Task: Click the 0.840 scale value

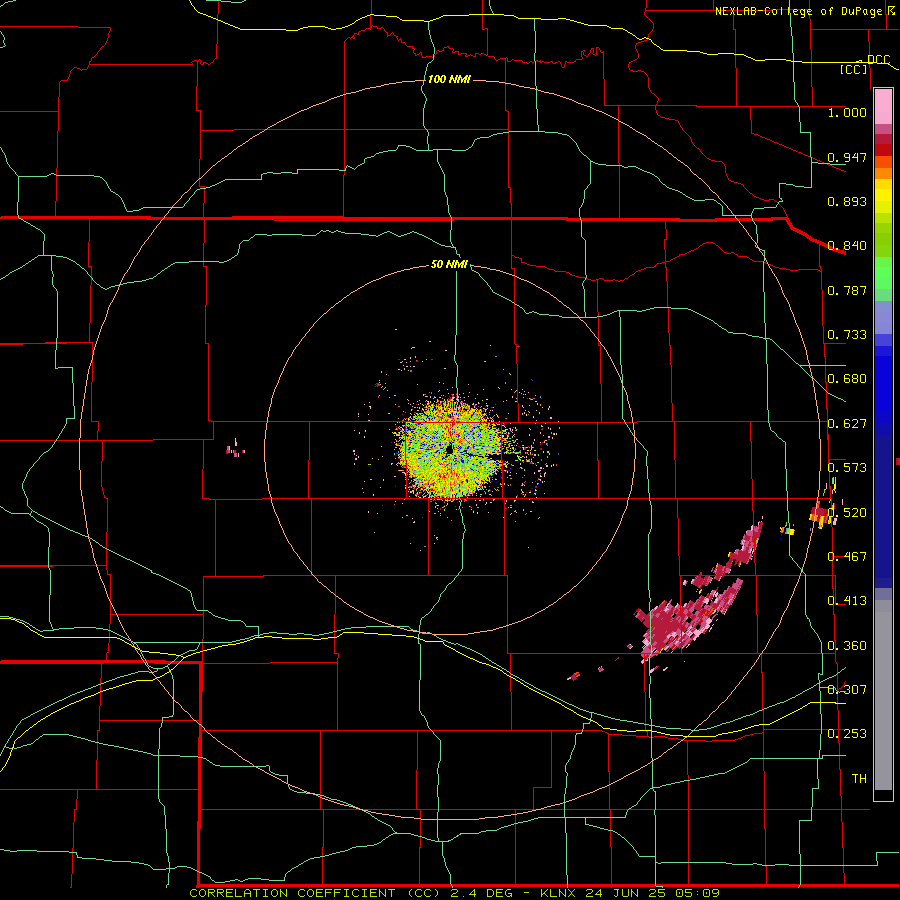Action: 847,246
